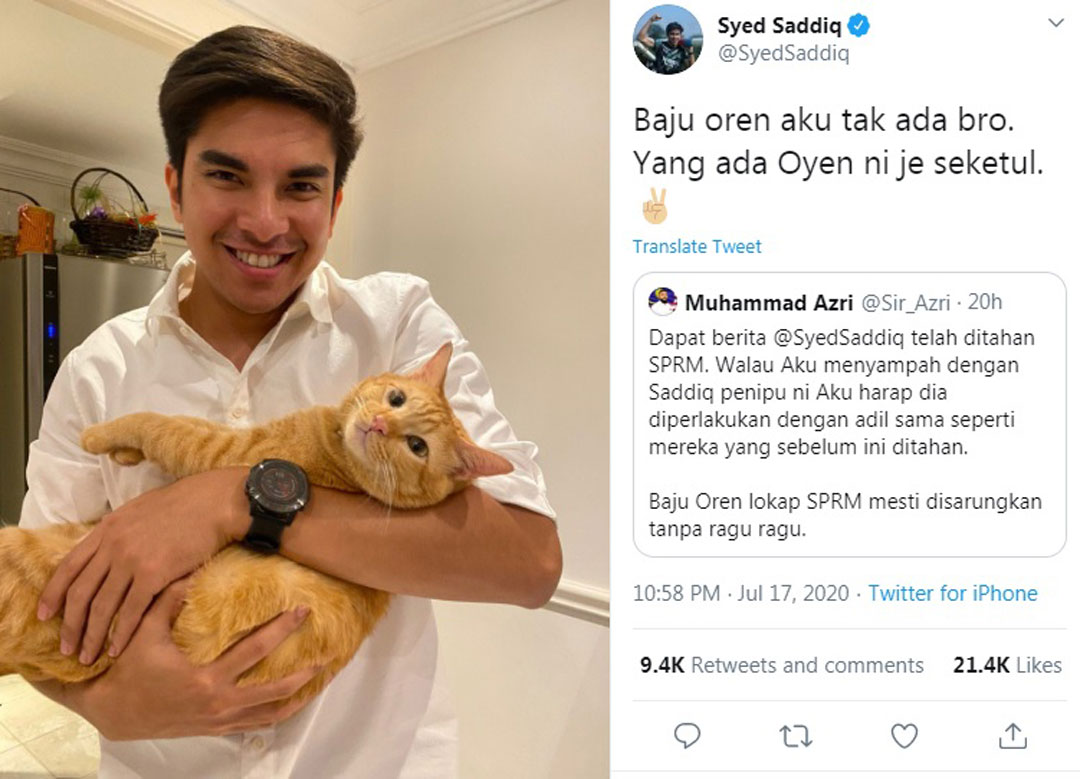This screenshot has height=779, width=1080.
Task: Like the tweet with the heart icon
Action: tap(904, 736)
